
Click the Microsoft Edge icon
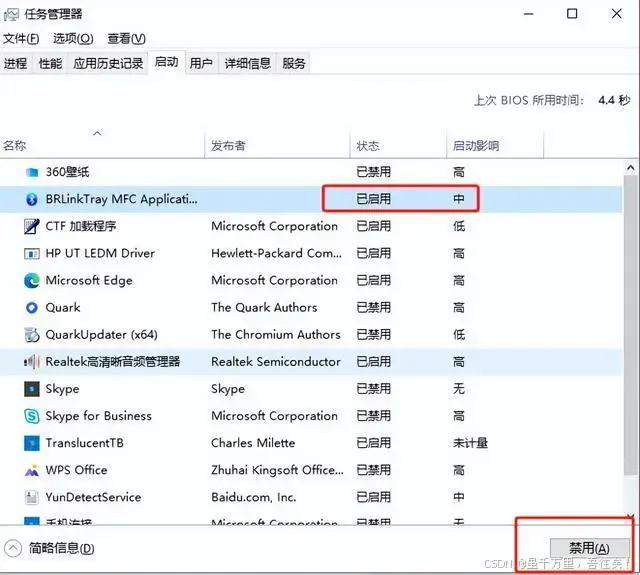32,280
